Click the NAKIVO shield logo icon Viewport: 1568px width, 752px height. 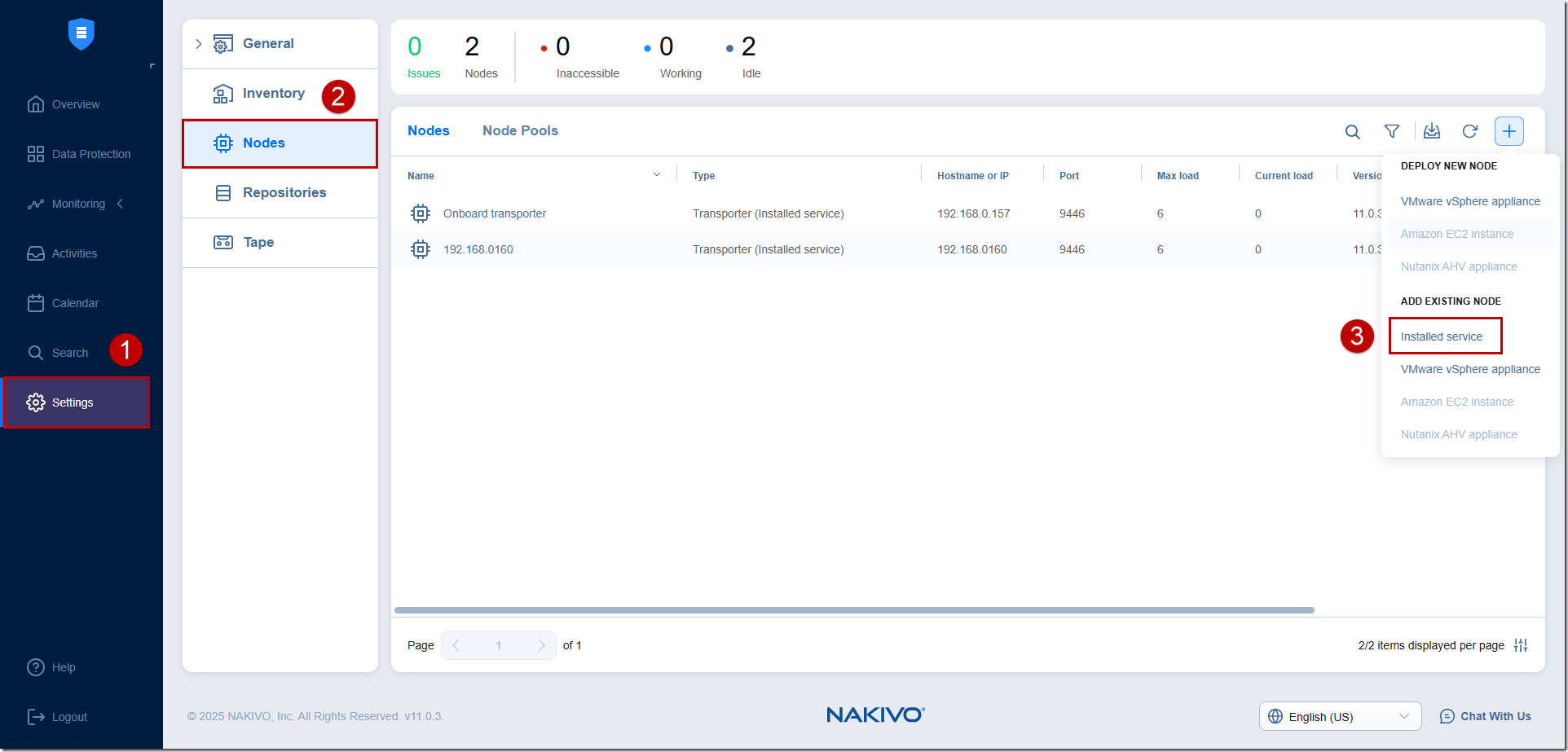81,34
